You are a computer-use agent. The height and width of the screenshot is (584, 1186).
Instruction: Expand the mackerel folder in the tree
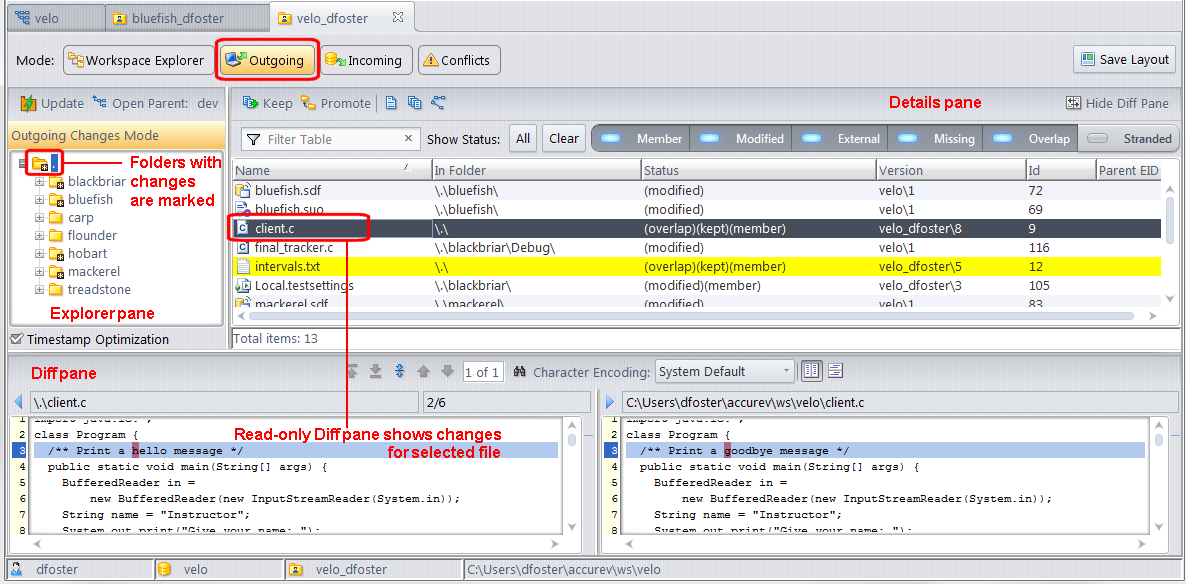(40, 272)
